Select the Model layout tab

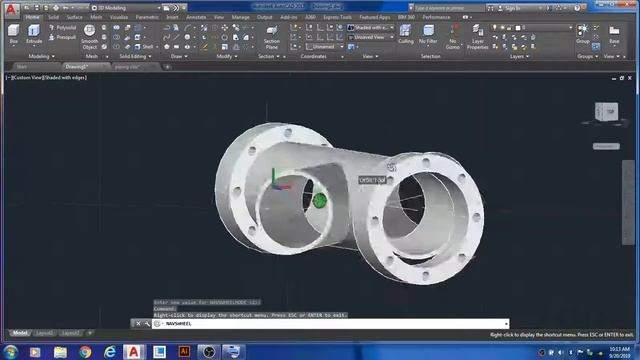(x=20, y=333)
